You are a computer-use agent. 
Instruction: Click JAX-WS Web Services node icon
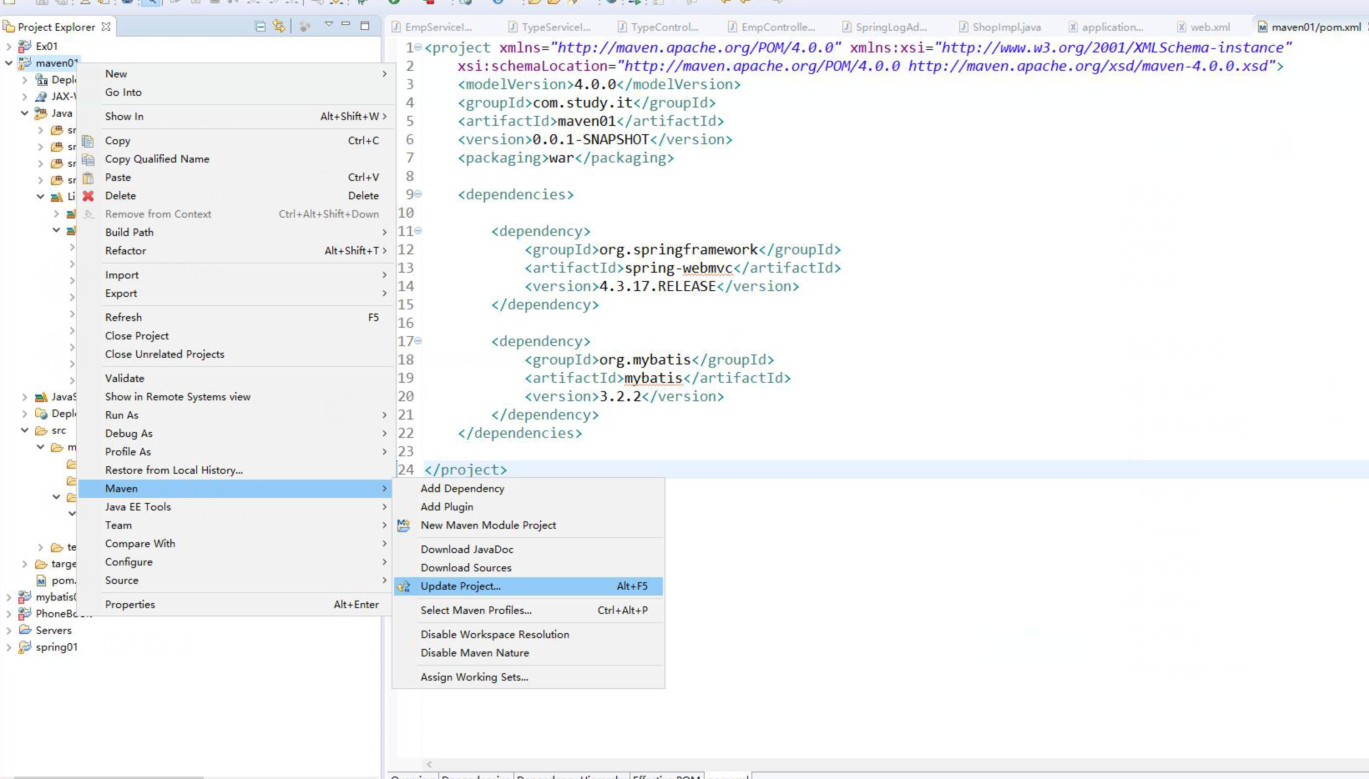(42, 97)
